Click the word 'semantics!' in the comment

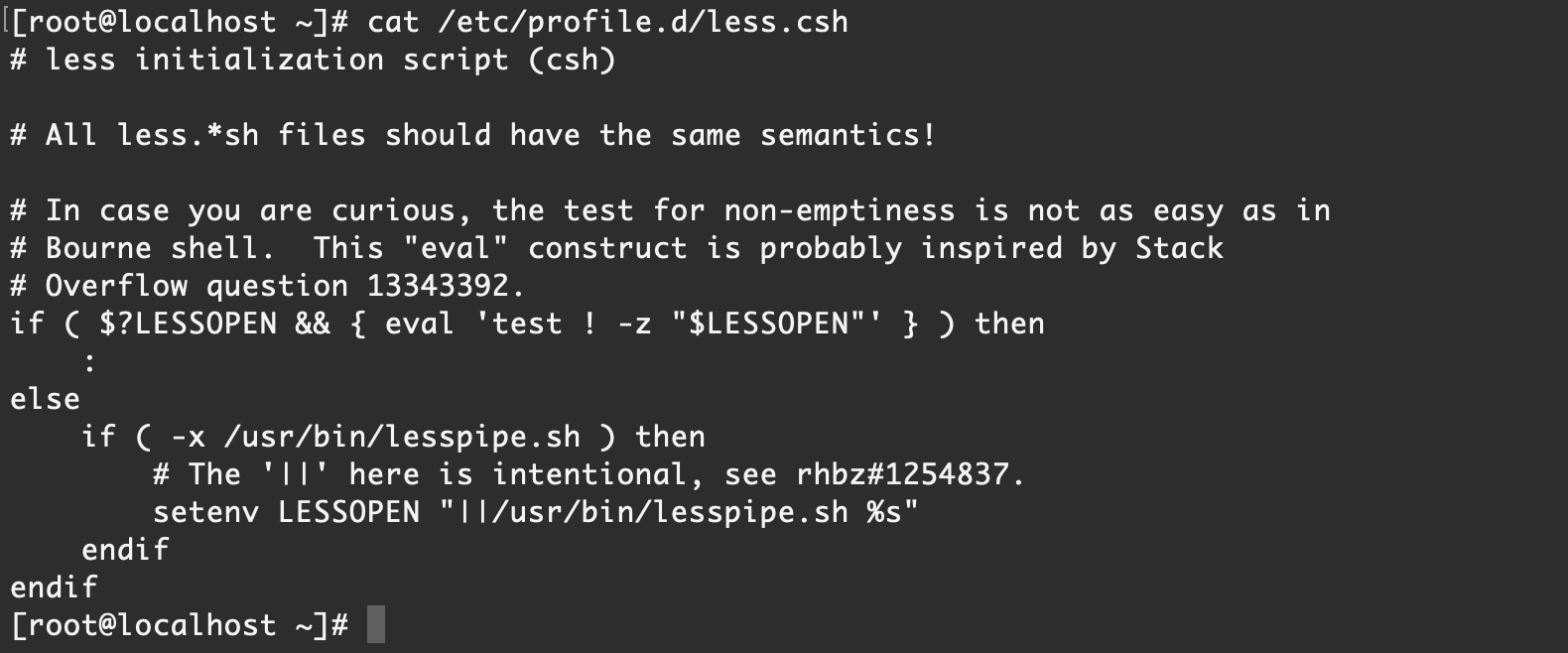(x=849, y=135)
